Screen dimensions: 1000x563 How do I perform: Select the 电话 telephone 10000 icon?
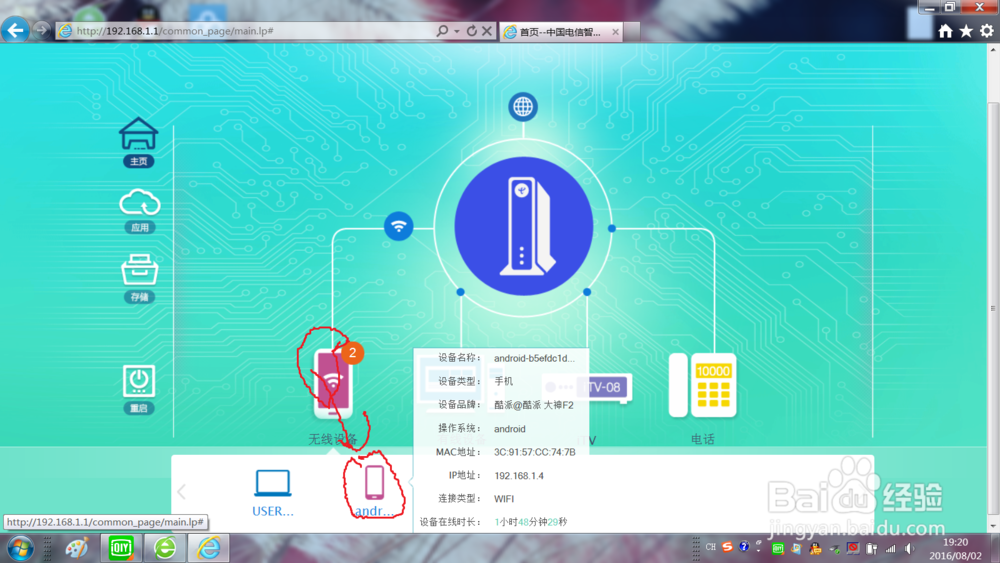click(x=702, y=385)
